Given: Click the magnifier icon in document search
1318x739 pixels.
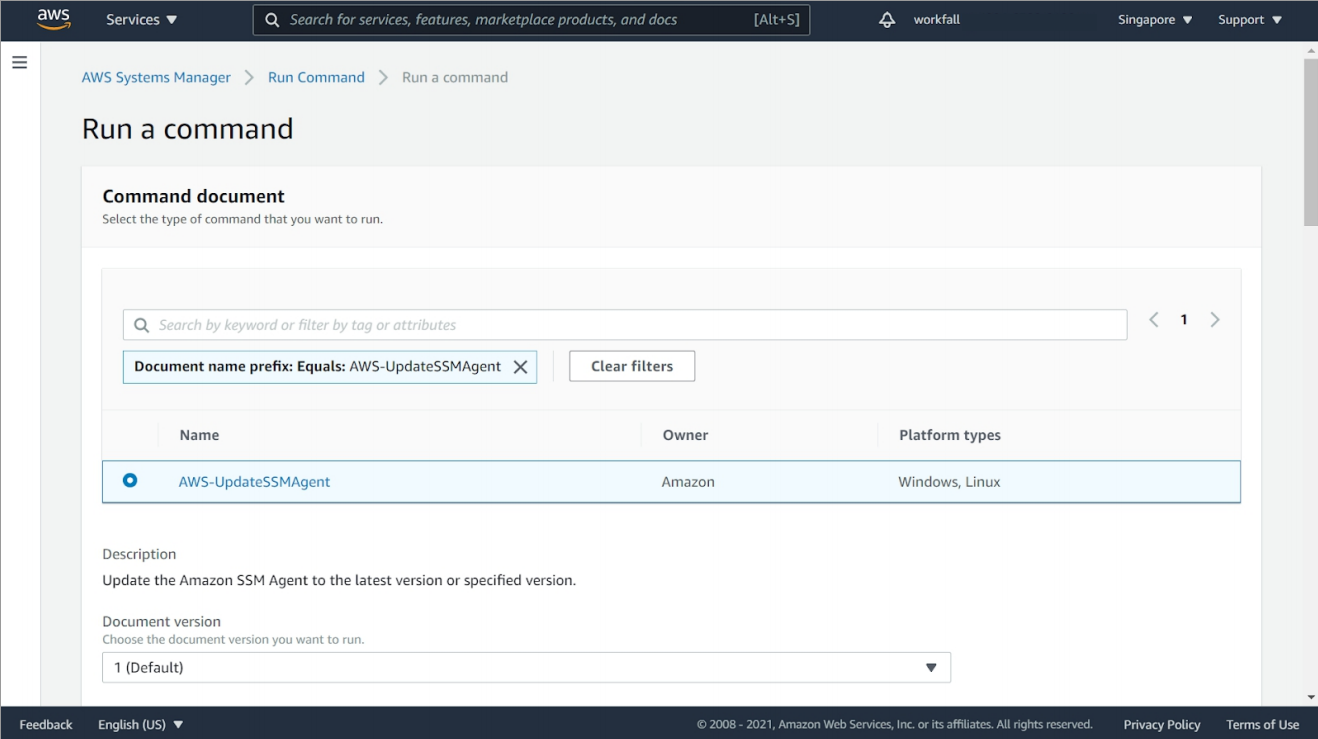Looking at the screenshot, I should 142,325.
